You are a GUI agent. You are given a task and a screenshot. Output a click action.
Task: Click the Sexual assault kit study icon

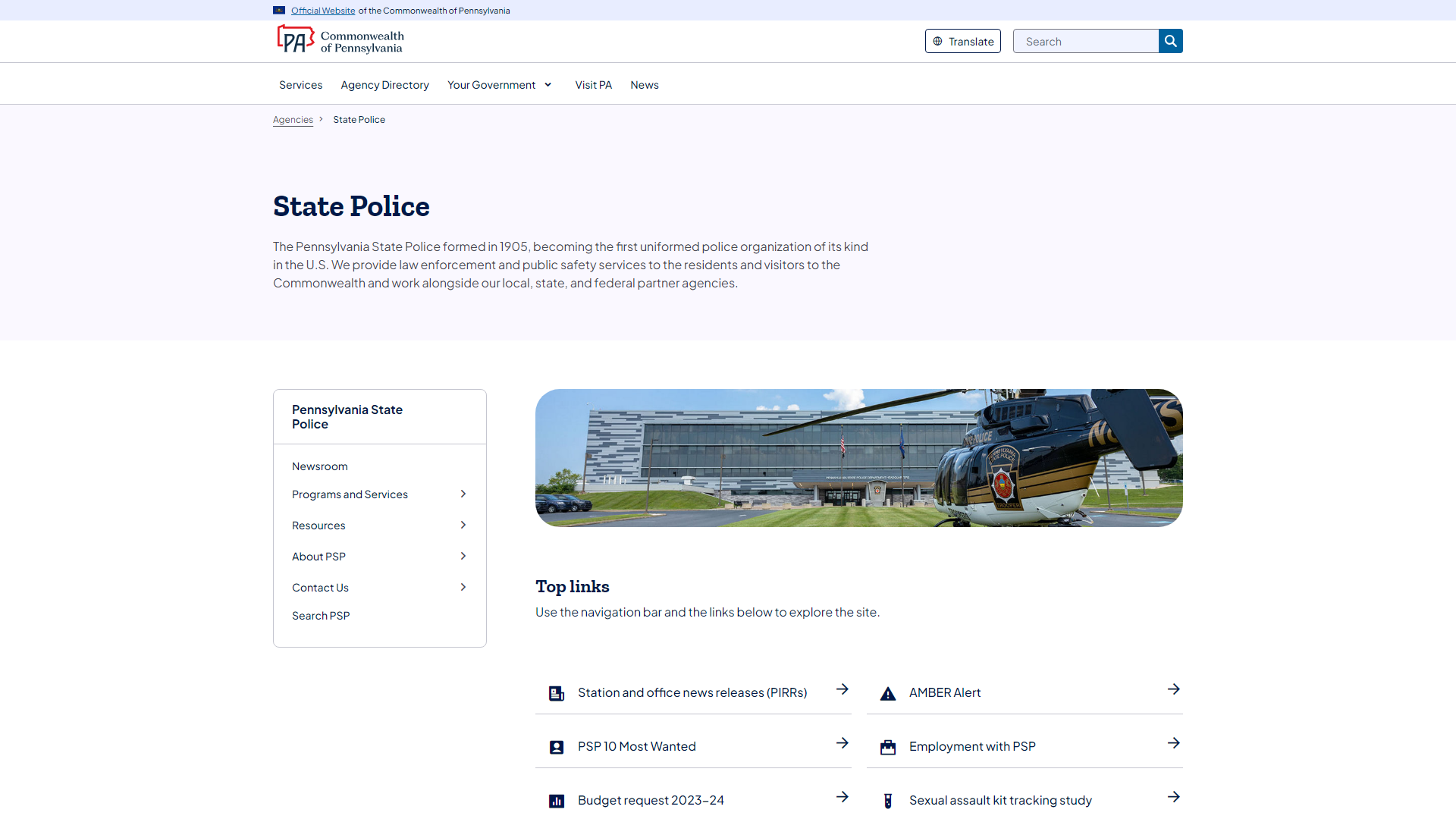(x=888, y=801)
